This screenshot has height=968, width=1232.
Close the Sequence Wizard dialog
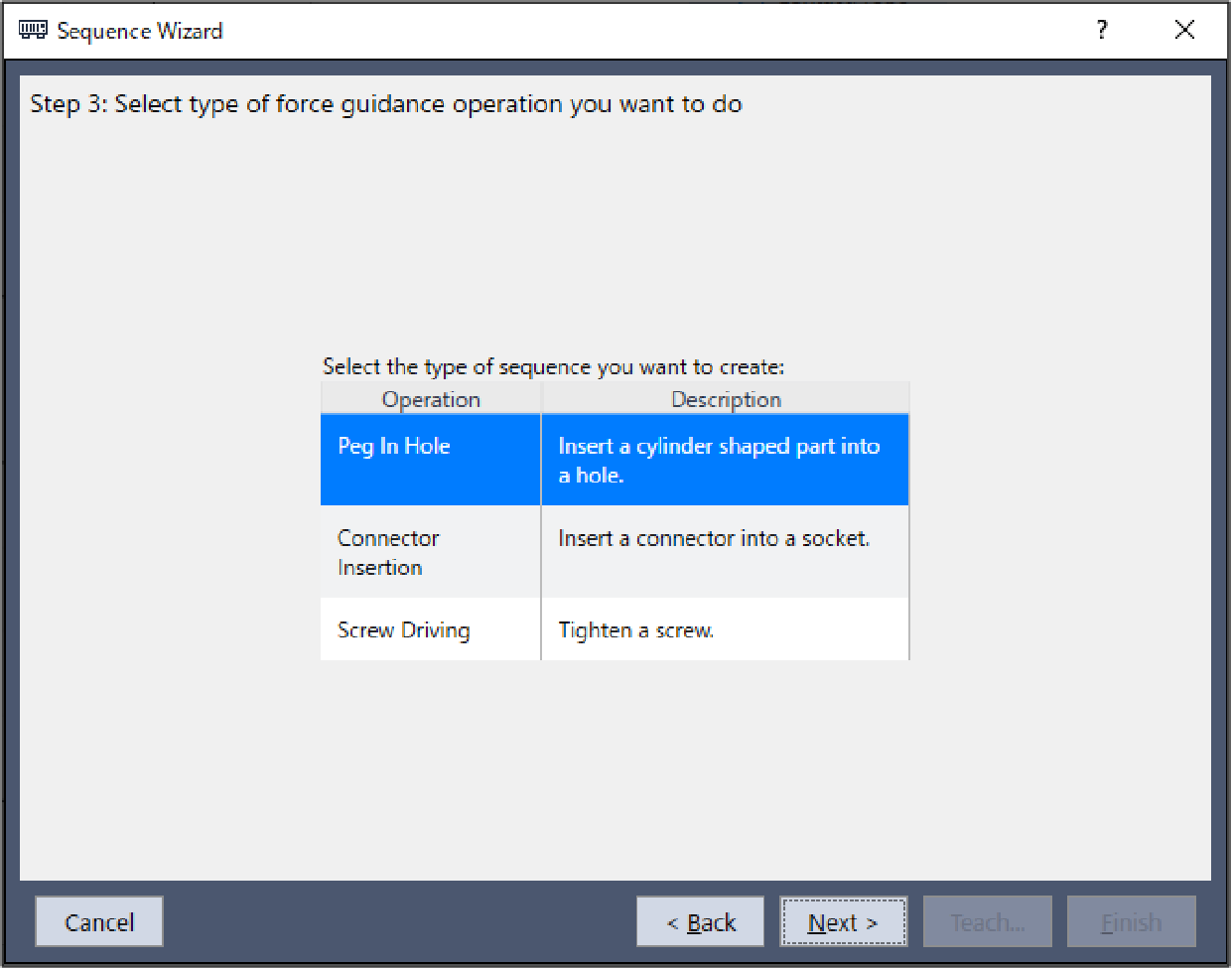(x=1184, y=30)
